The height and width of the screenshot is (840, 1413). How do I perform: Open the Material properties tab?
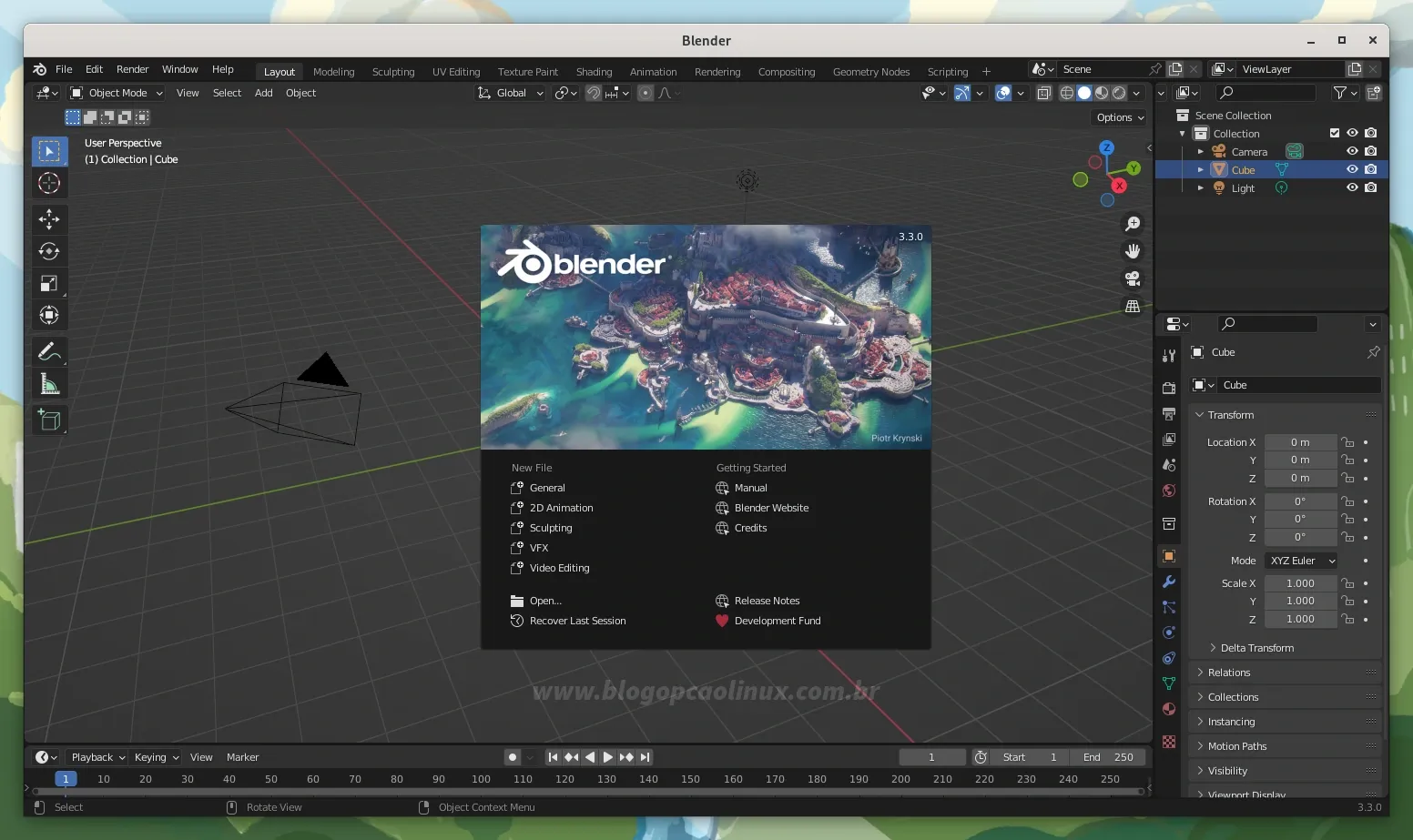click(1169, 709)
